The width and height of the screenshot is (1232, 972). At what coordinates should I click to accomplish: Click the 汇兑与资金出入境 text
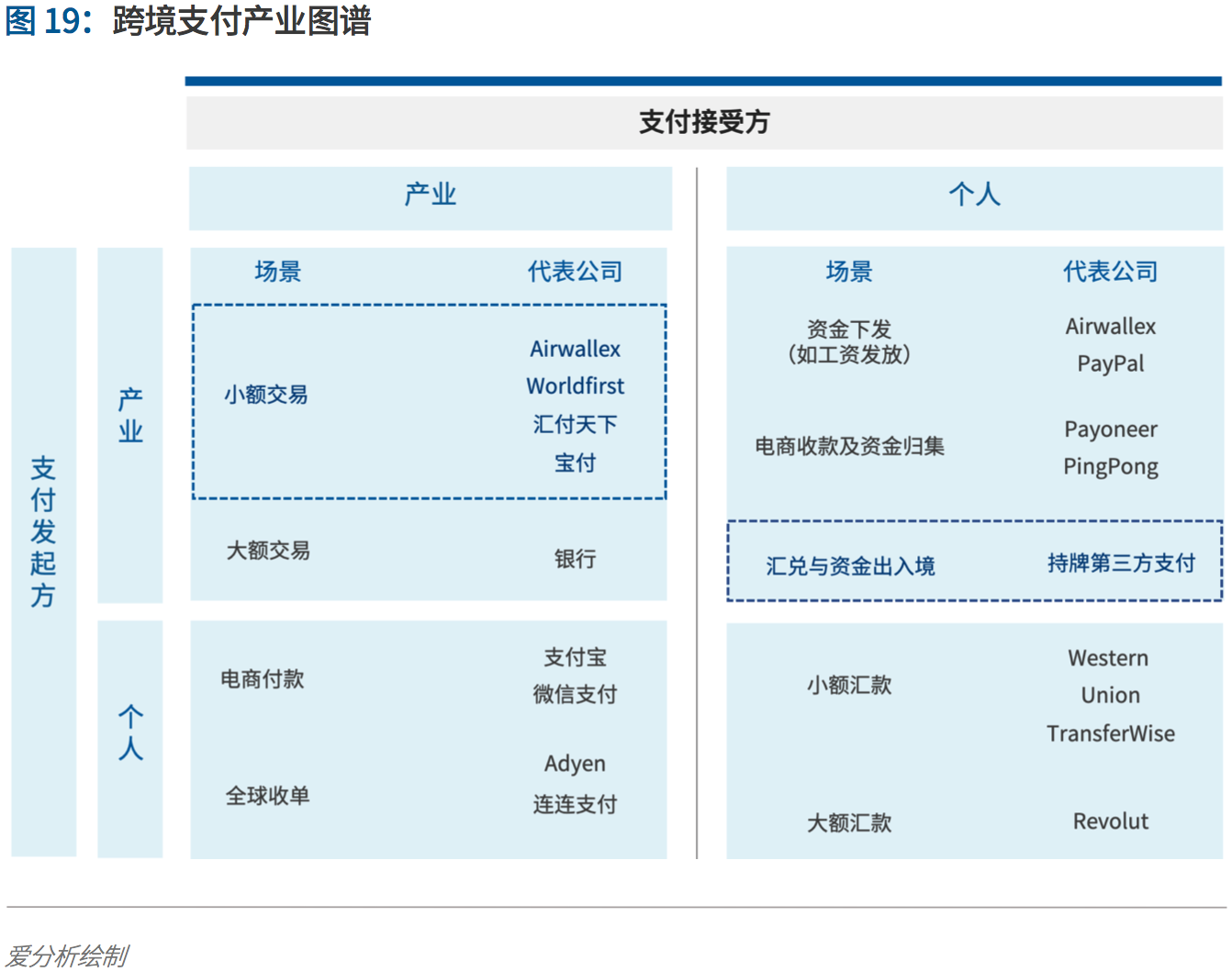(851, 566)
